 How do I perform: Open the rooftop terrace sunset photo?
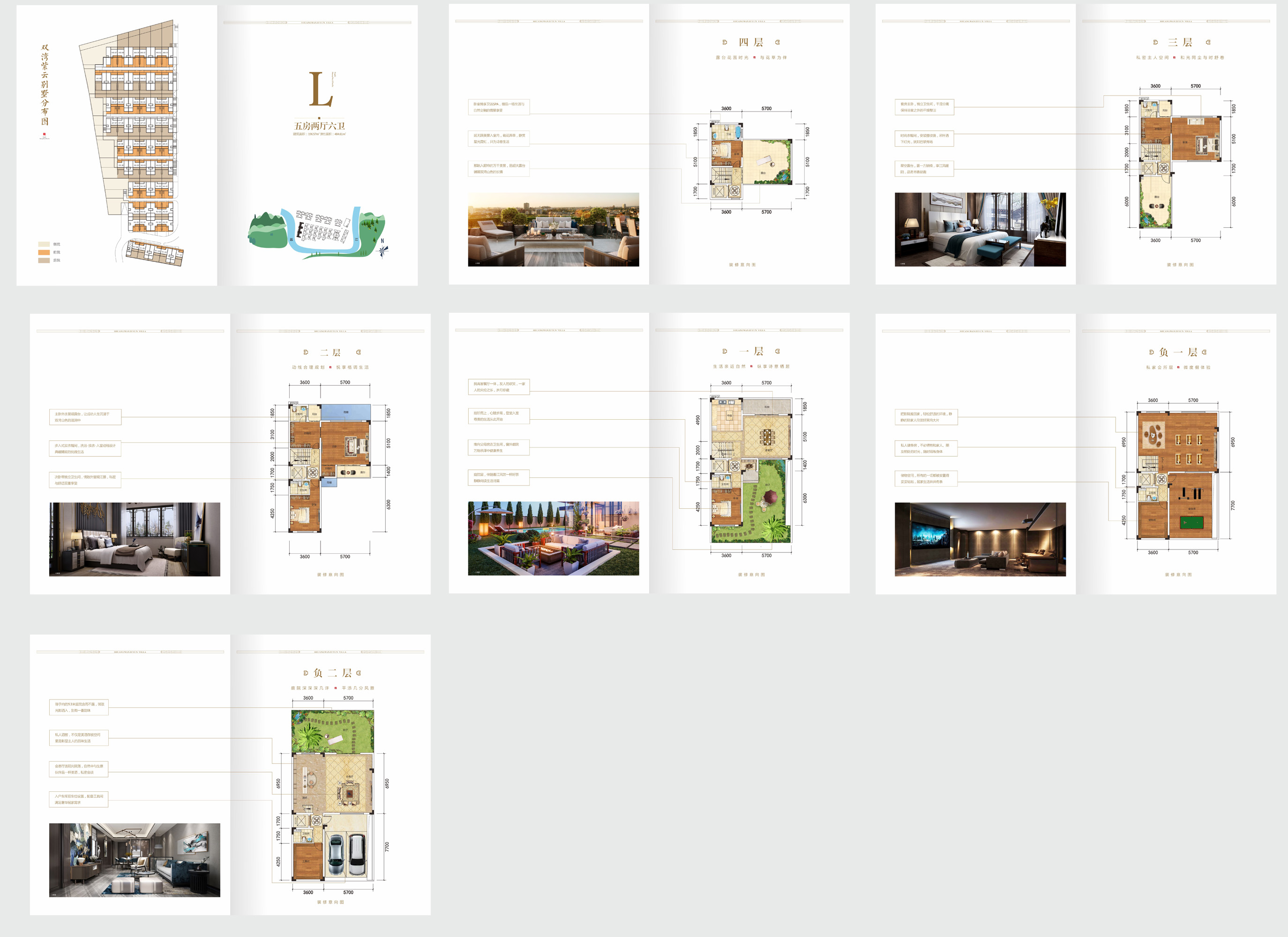pyautogui.click(x=553, y=229)
